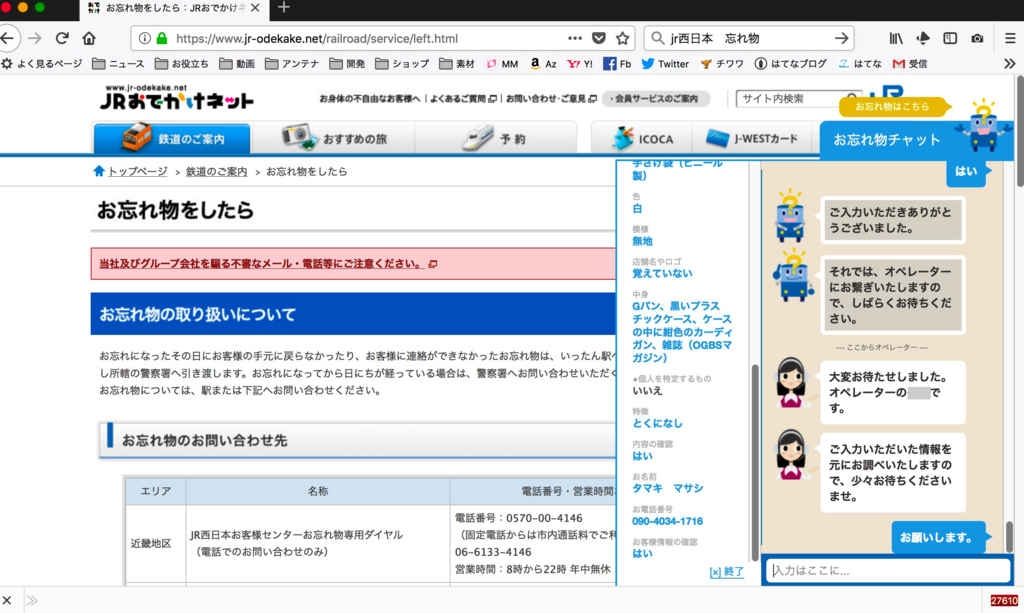Go back with the browser back arrow
The height and width of the screenshot is (613, 1024).
(7, 39)
